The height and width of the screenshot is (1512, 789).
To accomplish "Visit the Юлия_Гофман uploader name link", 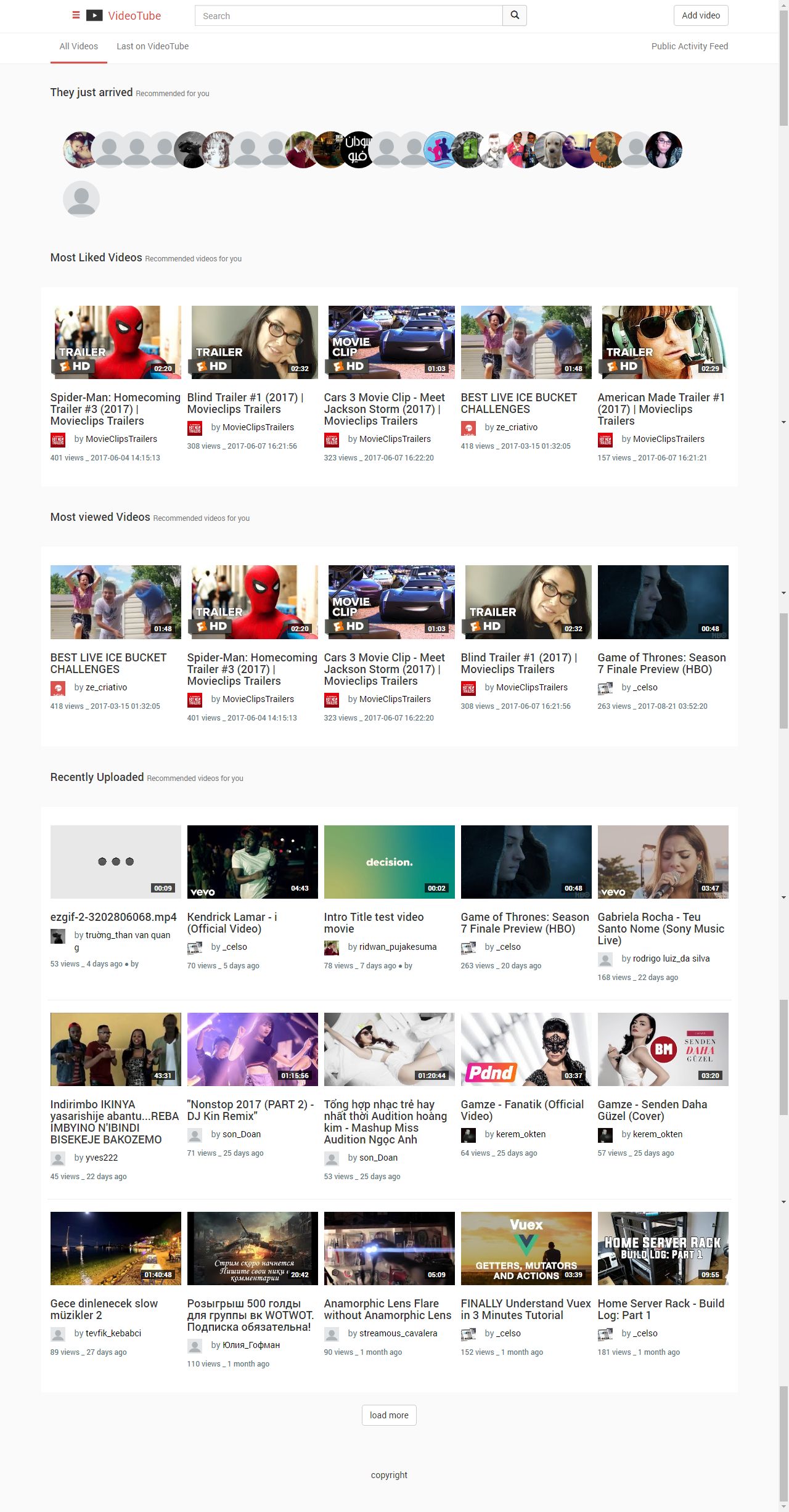I will 251,1345.
